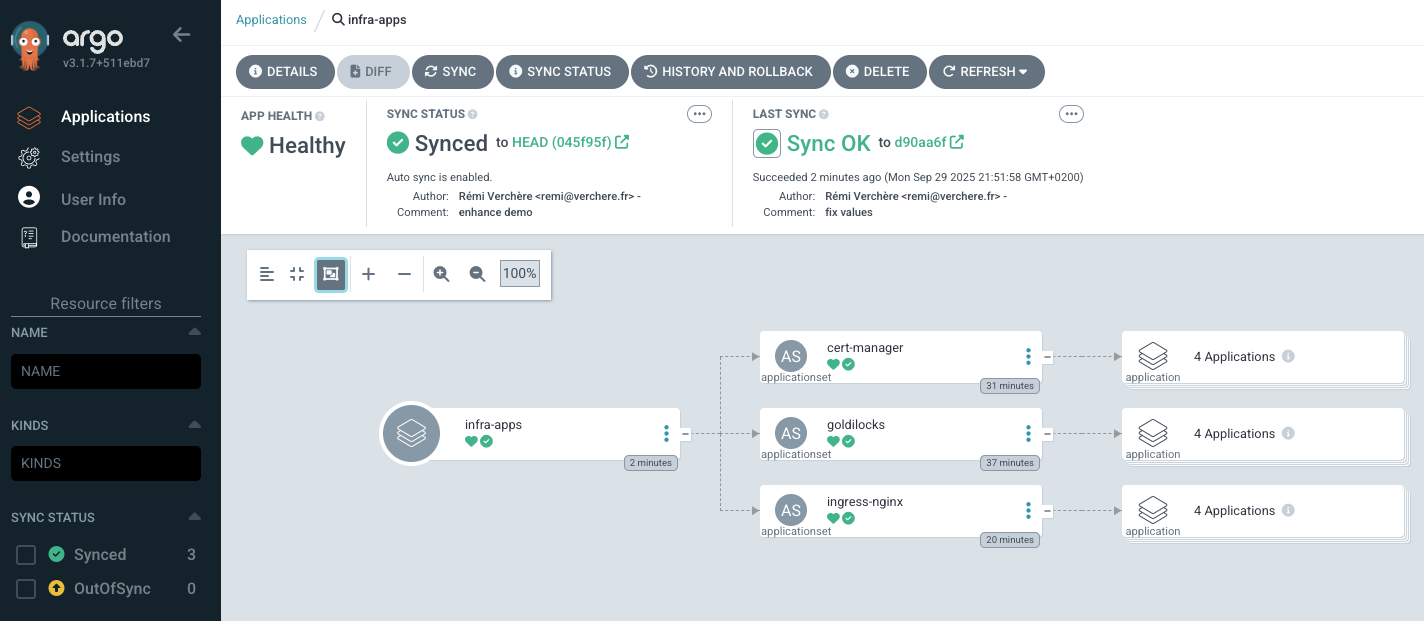Open the HEAD (045f95f) revision link

(x=561, y=142)
